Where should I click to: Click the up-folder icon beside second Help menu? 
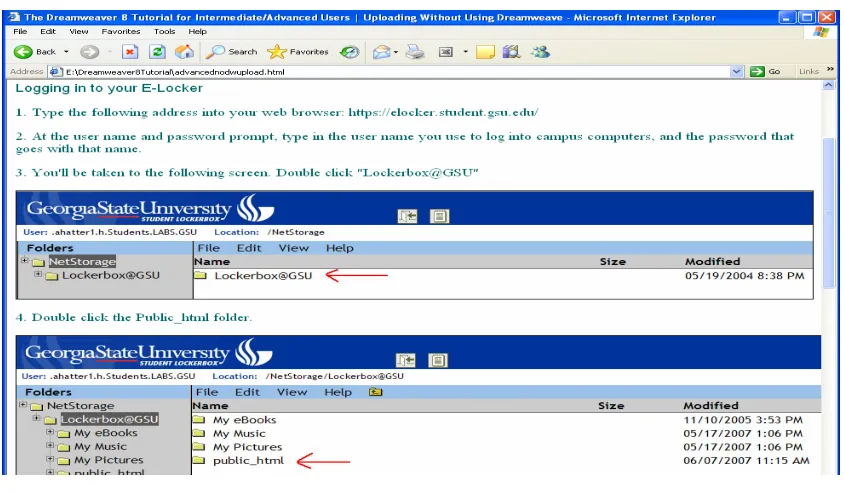pos(376,392)
